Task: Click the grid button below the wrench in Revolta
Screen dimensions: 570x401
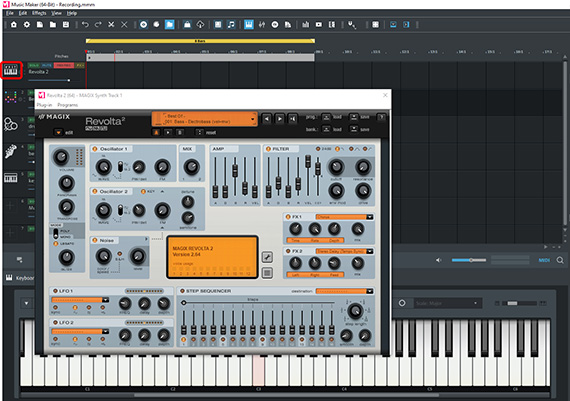Action: (x=267, y=272)
